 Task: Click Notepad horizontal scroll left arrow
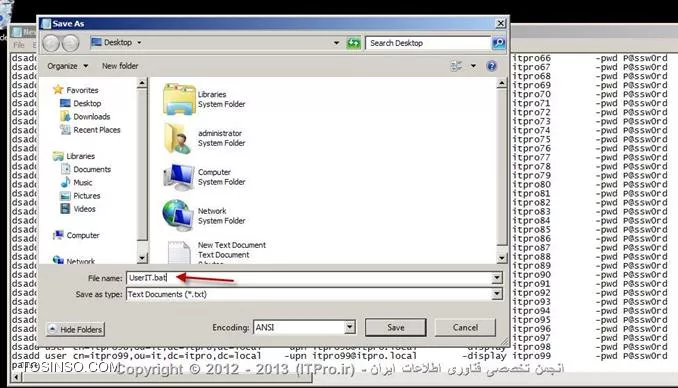[16, 378]
